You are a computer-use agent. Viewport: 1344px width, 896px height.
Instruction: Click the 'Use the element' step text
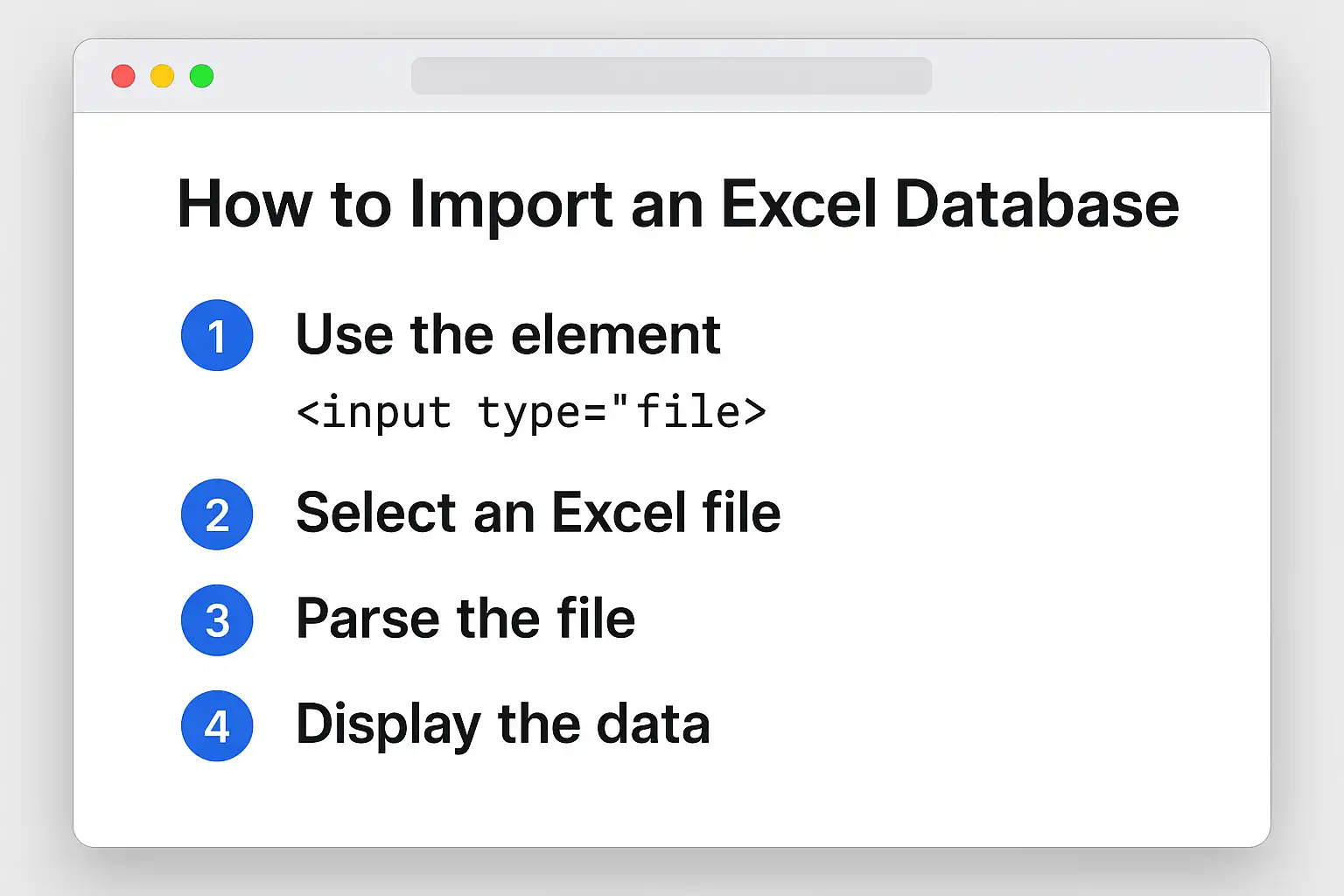(508, 334)
